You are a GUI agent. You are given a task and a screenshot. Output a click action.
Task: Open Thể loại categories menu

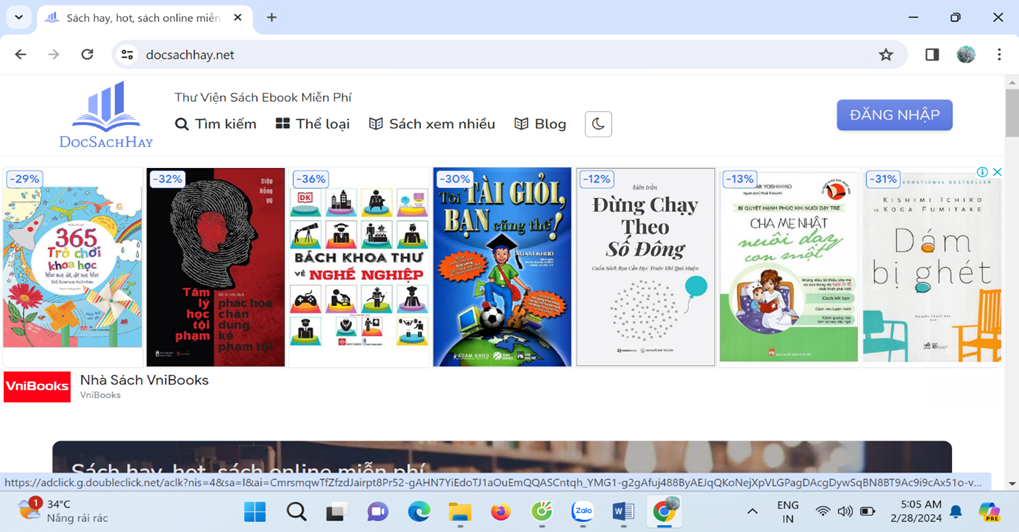[x=312, y=124]
